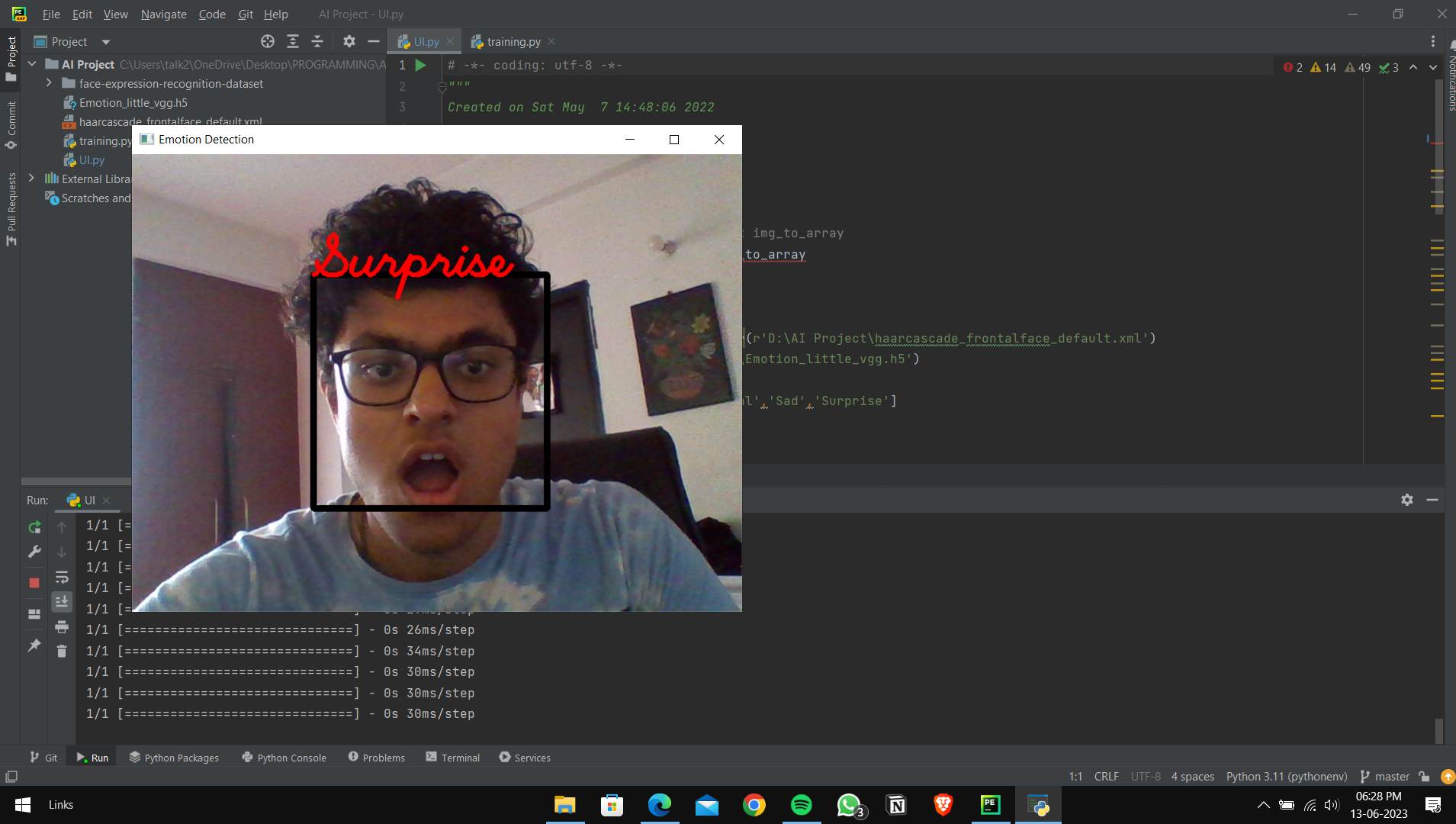Toggle scroll-to-end in the console

coord(62,601)
